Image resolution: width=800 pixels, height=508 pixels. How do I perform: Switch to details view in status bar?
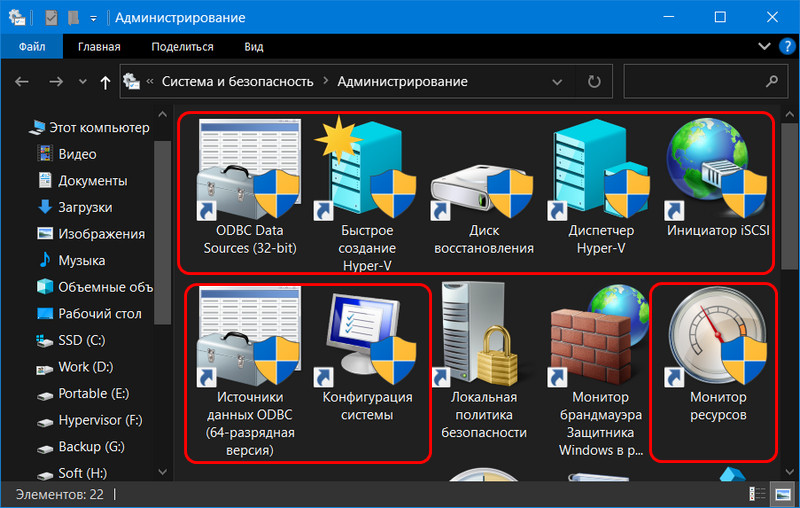coord(757,494)
